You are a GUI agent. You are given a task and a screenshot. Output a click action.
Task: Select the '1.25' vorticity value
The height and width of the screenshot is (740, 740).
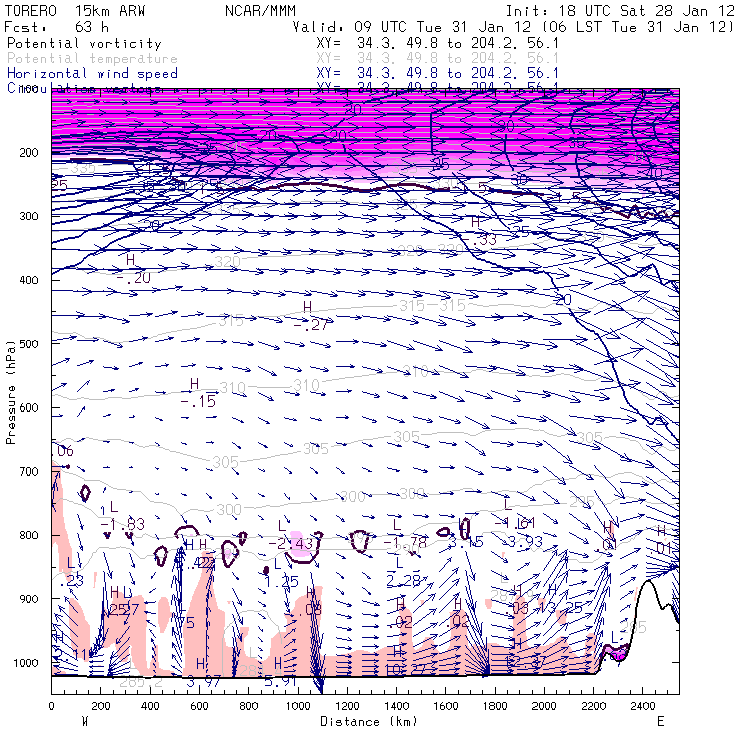coord(282,582)
